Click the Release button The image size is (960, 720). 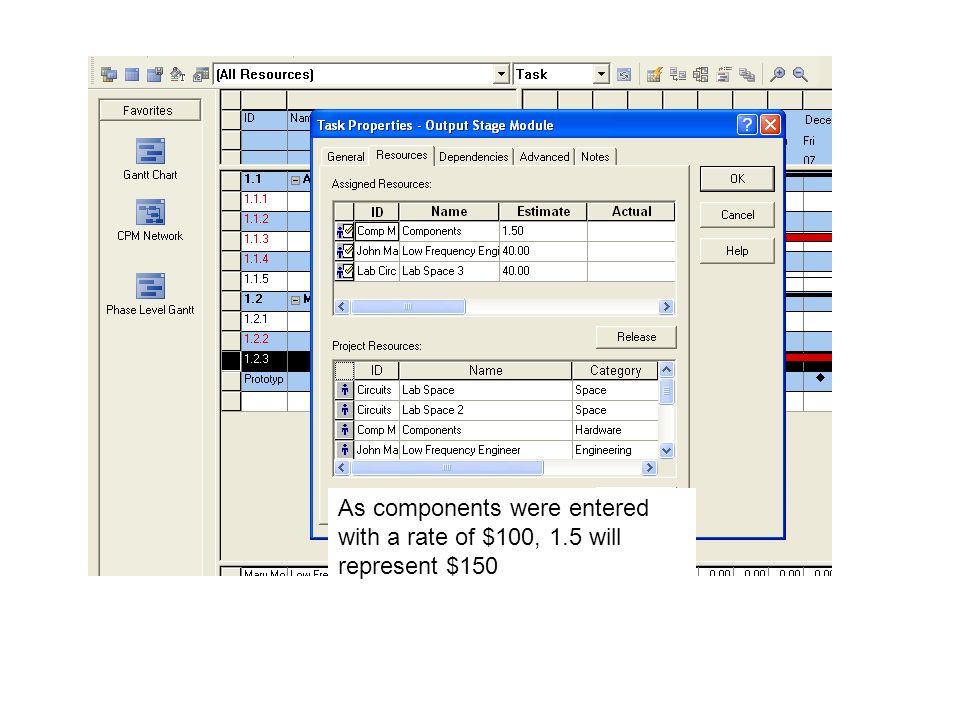point(636,337)
